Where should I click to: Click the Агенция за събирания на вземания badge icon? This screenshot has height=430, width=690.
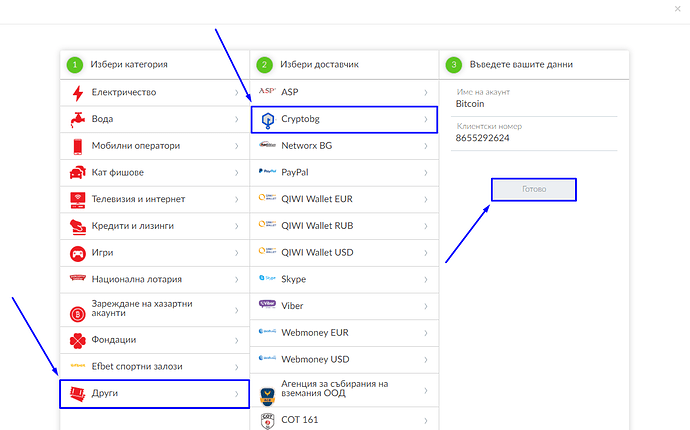click(x=268, y=396)
